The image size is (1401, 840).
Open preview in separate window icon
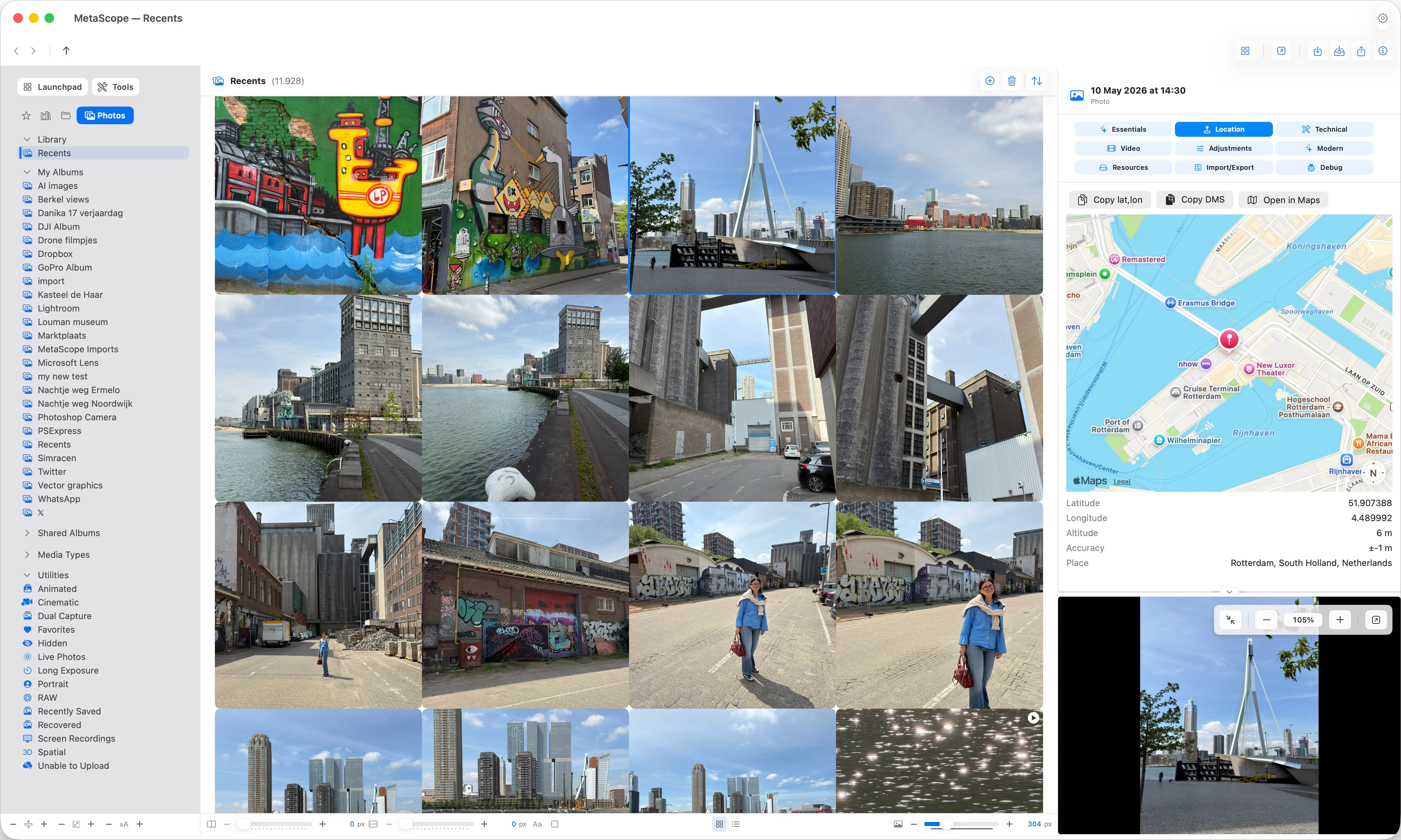1376,620
